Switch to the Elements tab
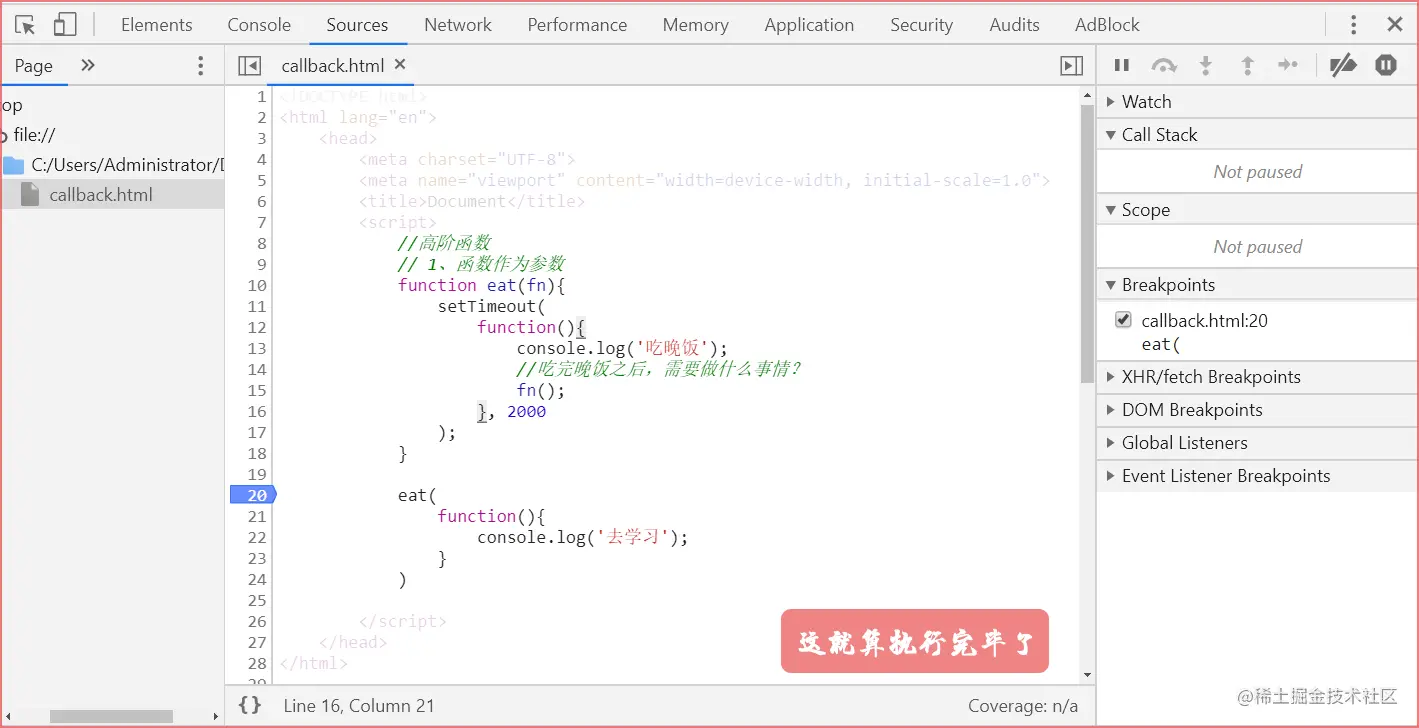 [157, 25]
